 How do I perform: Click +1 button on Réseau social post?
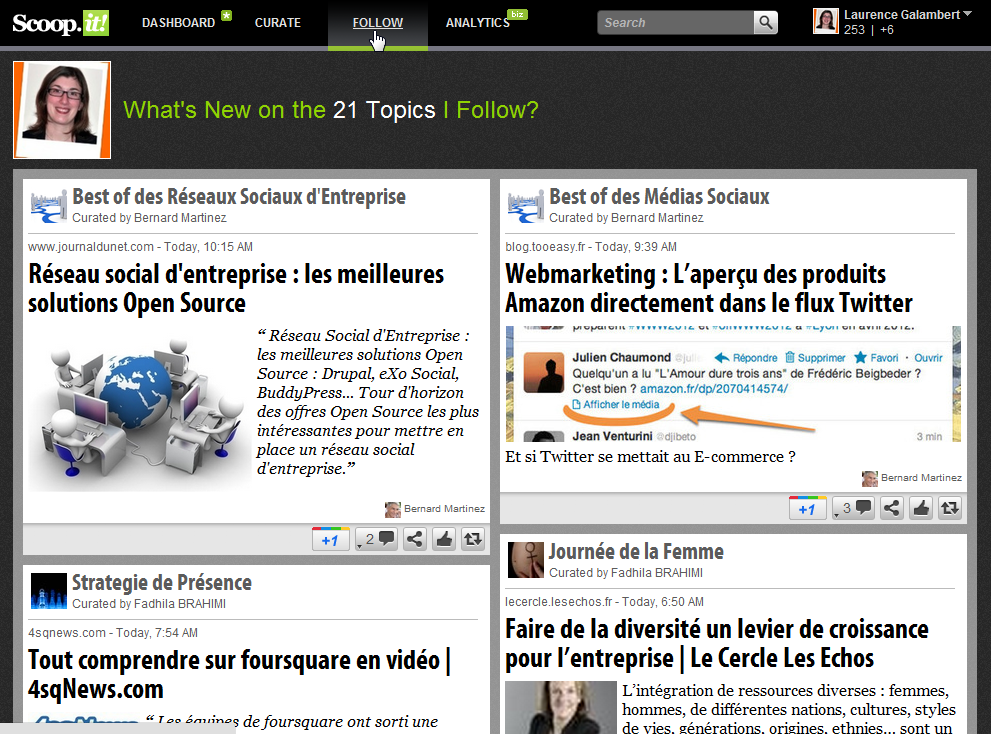[331, 539]
